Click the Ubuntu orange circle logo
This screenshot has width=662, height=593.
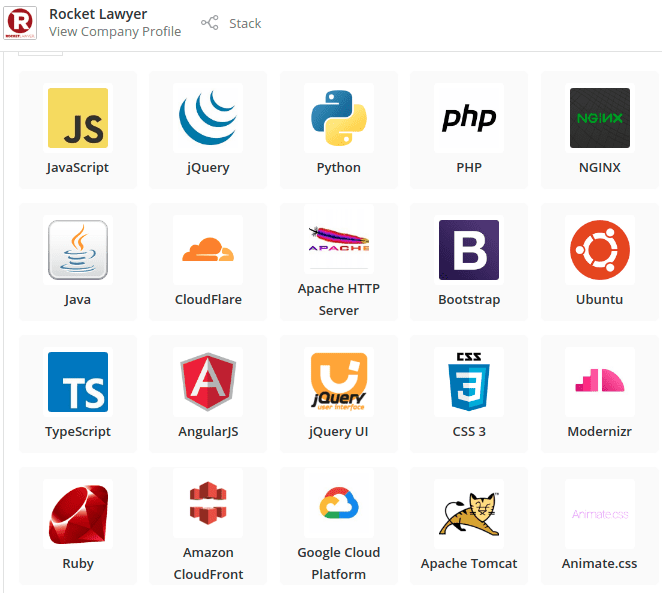pyautogui.click(x=600, y=250)
